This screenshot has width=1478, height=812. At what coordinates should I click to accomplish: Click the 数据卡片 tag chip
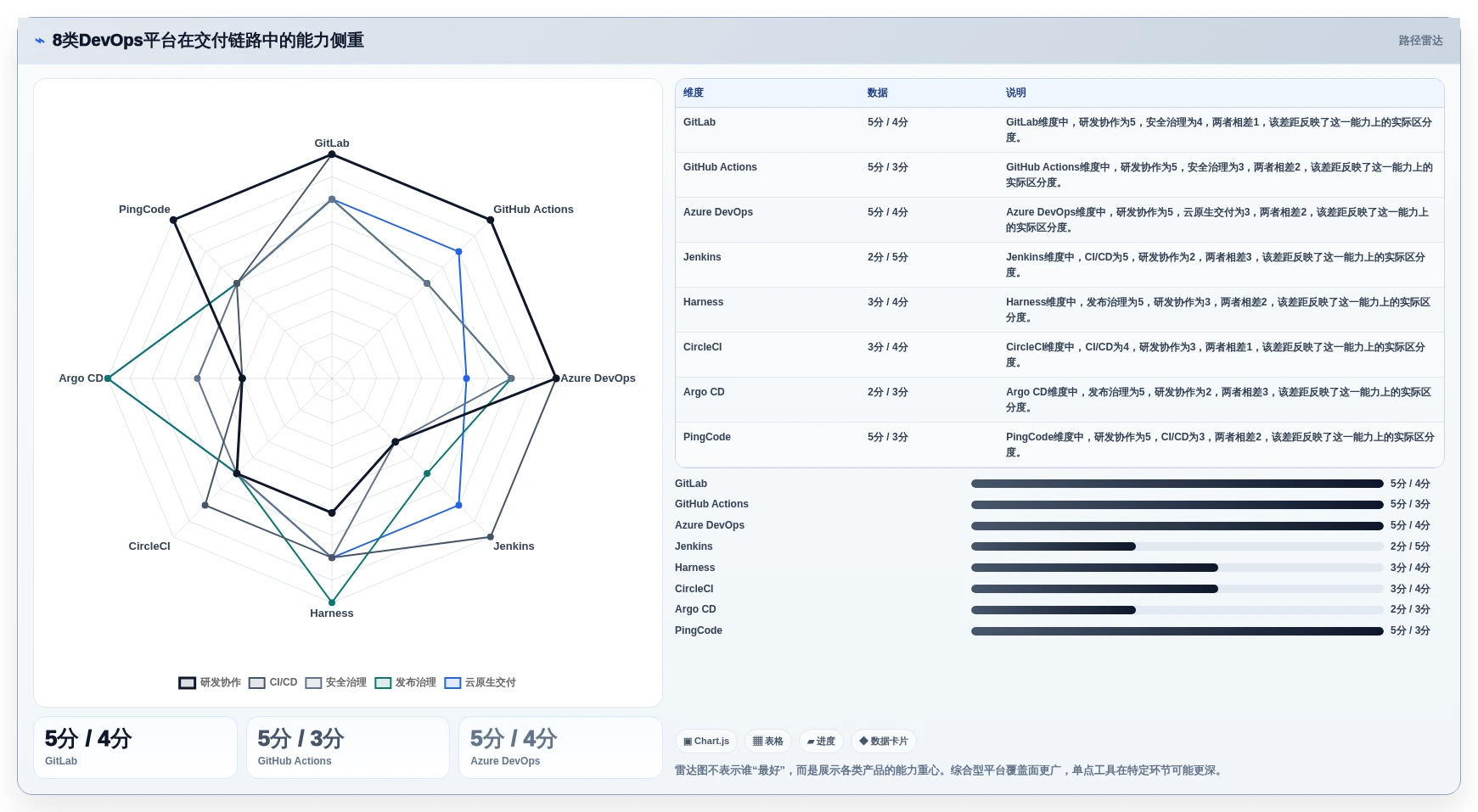tap(884, 742)
